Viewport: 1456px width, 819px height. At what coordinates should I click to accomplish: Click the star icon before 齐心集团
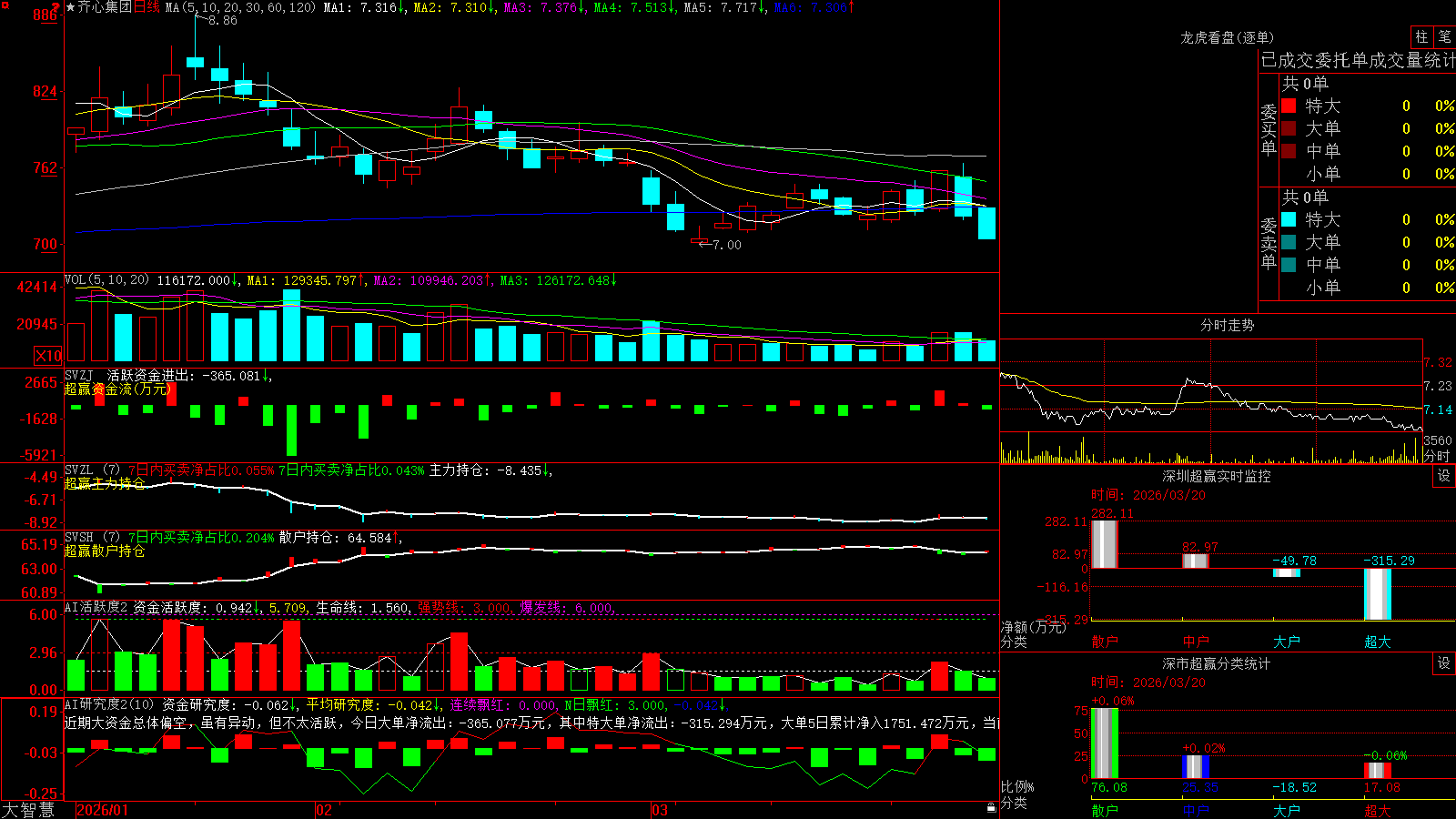(x=70, y=7)
